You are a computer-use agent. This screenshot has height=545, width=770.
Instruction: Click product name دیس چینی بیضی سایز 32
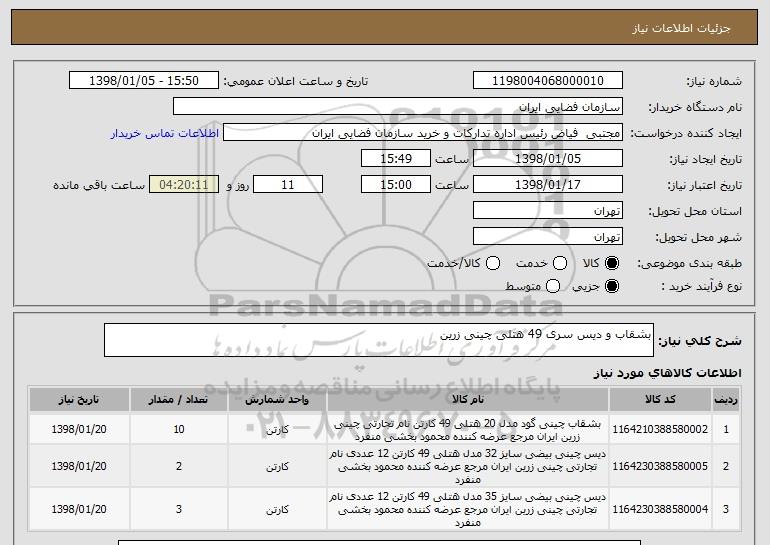coord(468,466)
